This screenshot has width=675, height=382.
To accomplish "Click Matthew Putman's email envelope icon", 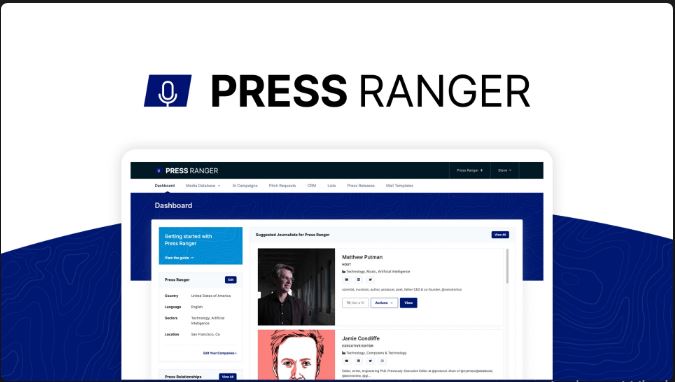I will pos(347,280).
